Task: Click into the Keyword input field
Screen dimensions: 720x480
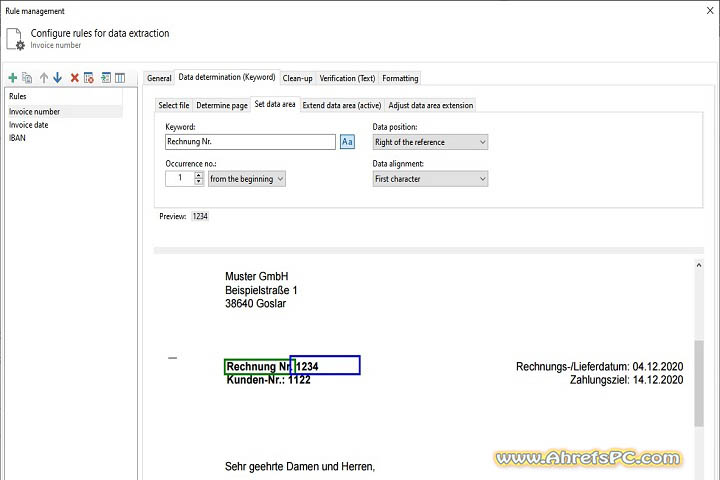Action: point(250,141)
